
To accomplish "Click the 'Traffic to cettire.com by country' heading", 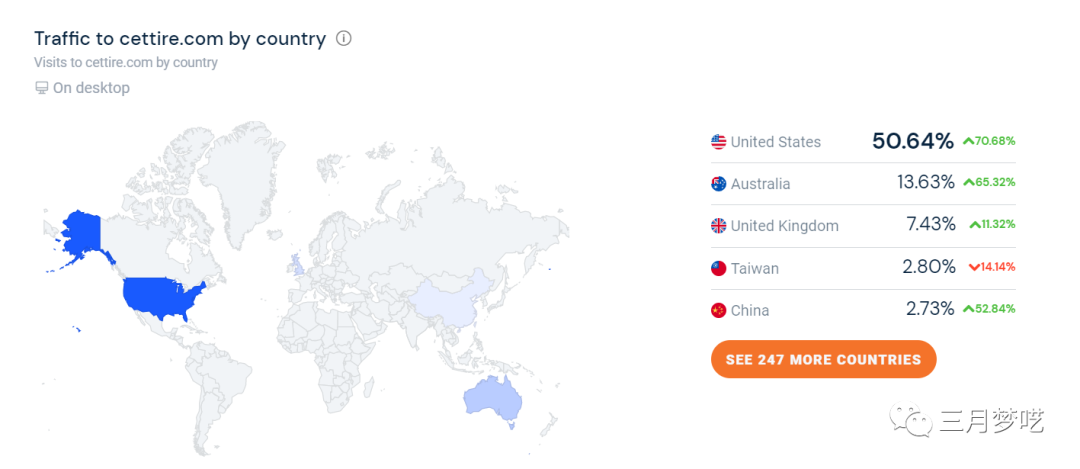I will click(180, 39).
